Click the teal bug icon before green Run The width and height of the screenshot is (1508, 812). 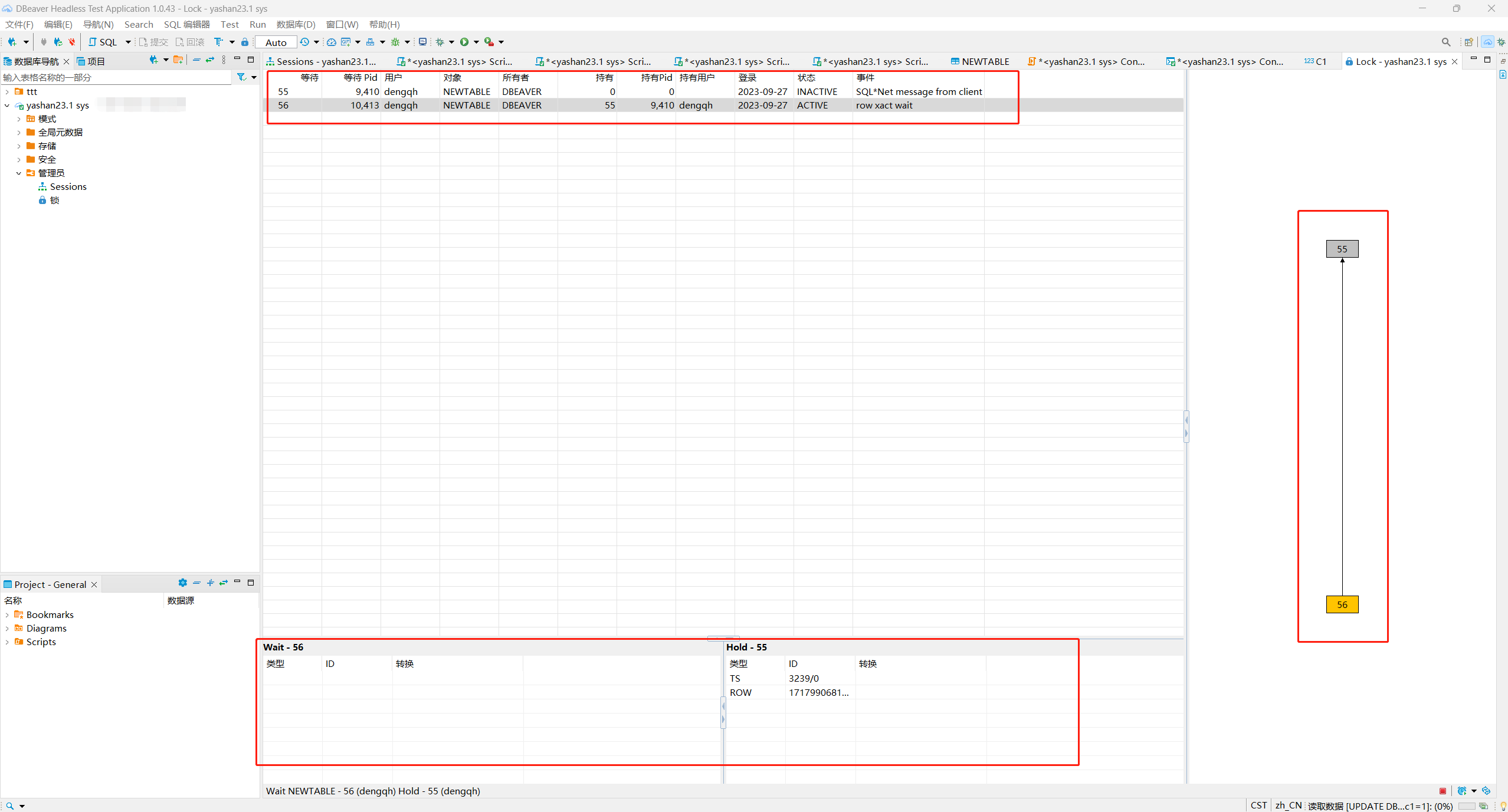[x=440, y=42]
